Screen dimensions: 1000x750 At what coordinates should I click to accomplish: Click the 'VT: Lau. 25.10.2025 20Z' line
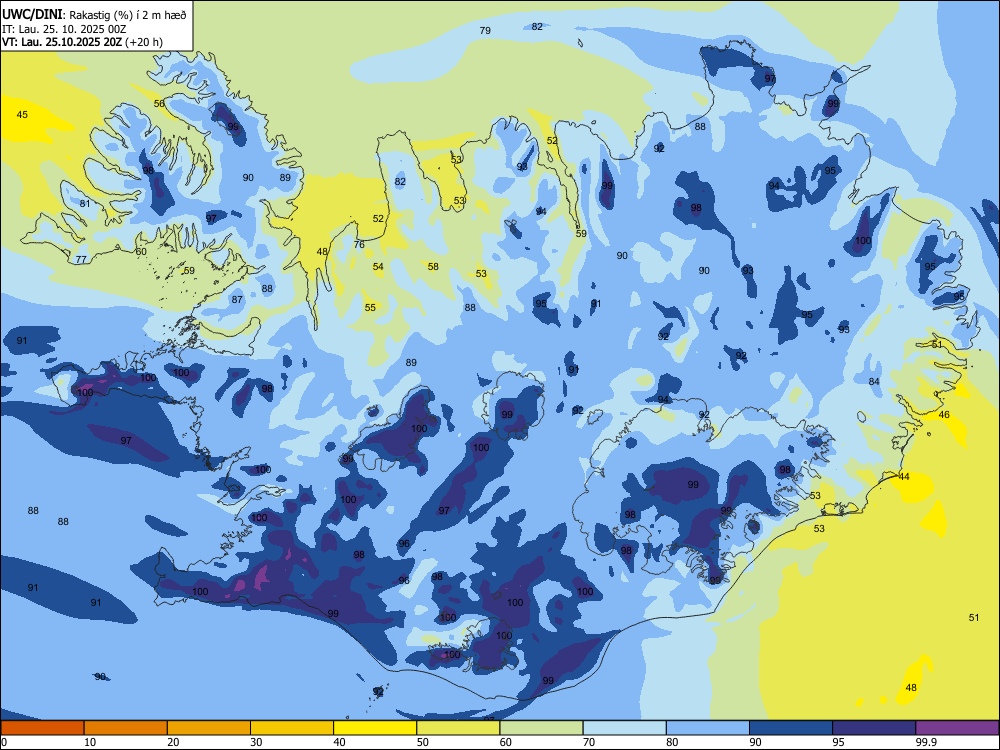(x=62, y=42)
